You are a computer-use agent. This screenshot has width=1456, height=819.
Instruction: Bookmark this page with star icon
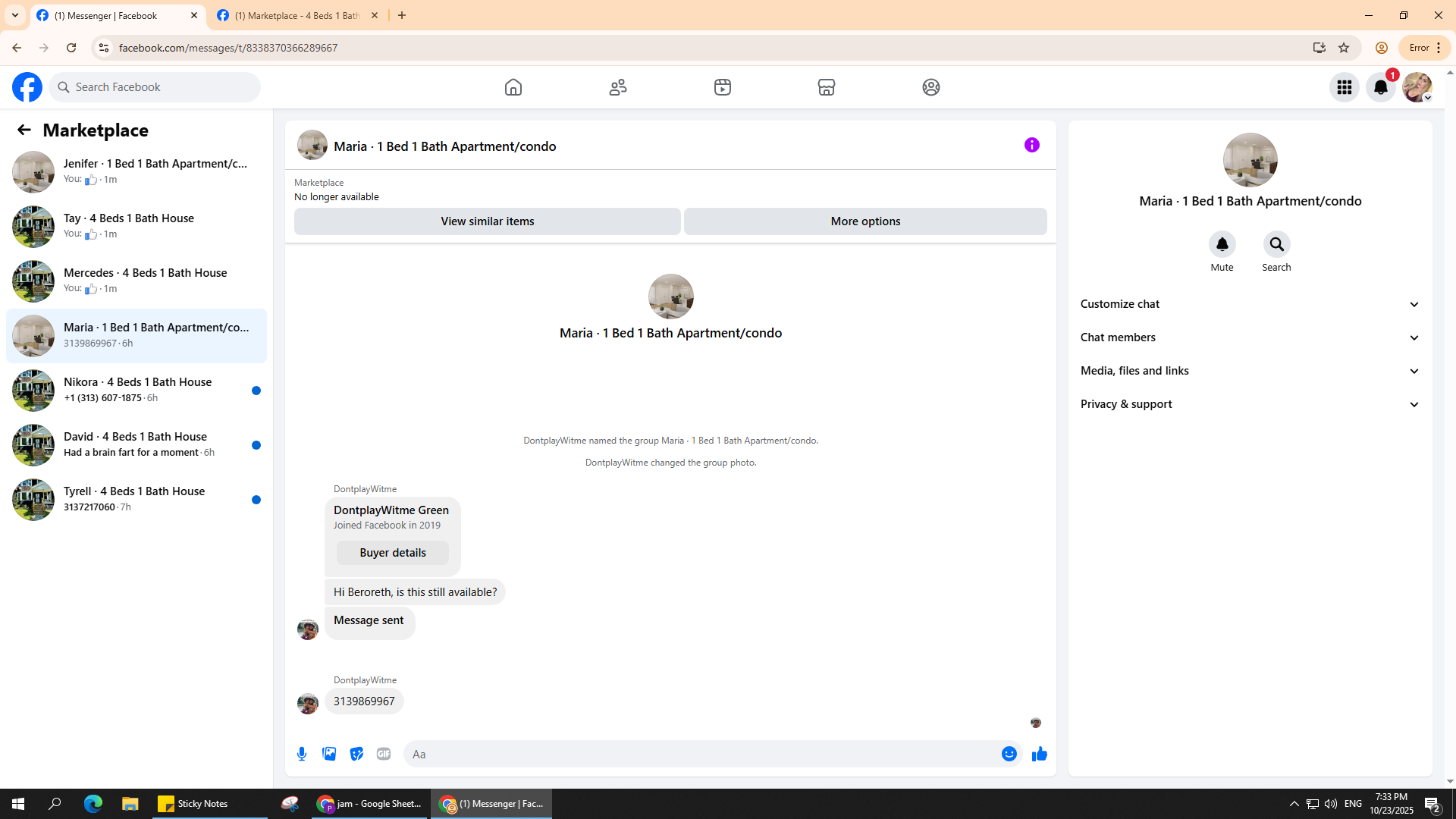[x=1344, y=48]
